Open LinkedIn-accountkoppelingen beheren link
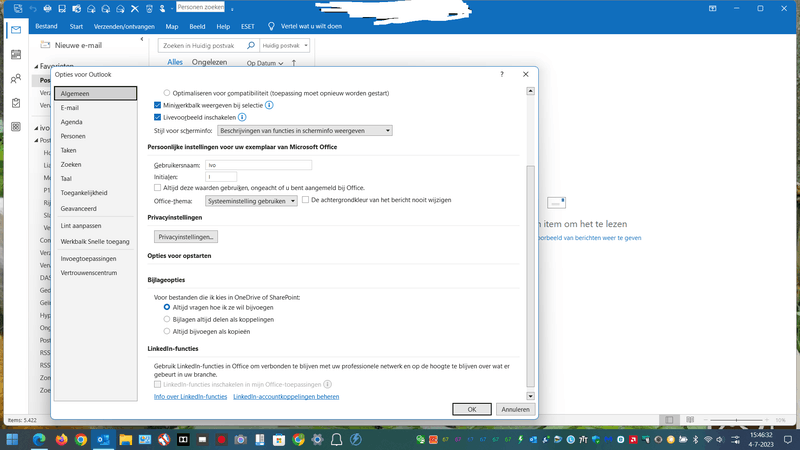Viewport: 800px width, 450px height. click(x=286, y=397)
